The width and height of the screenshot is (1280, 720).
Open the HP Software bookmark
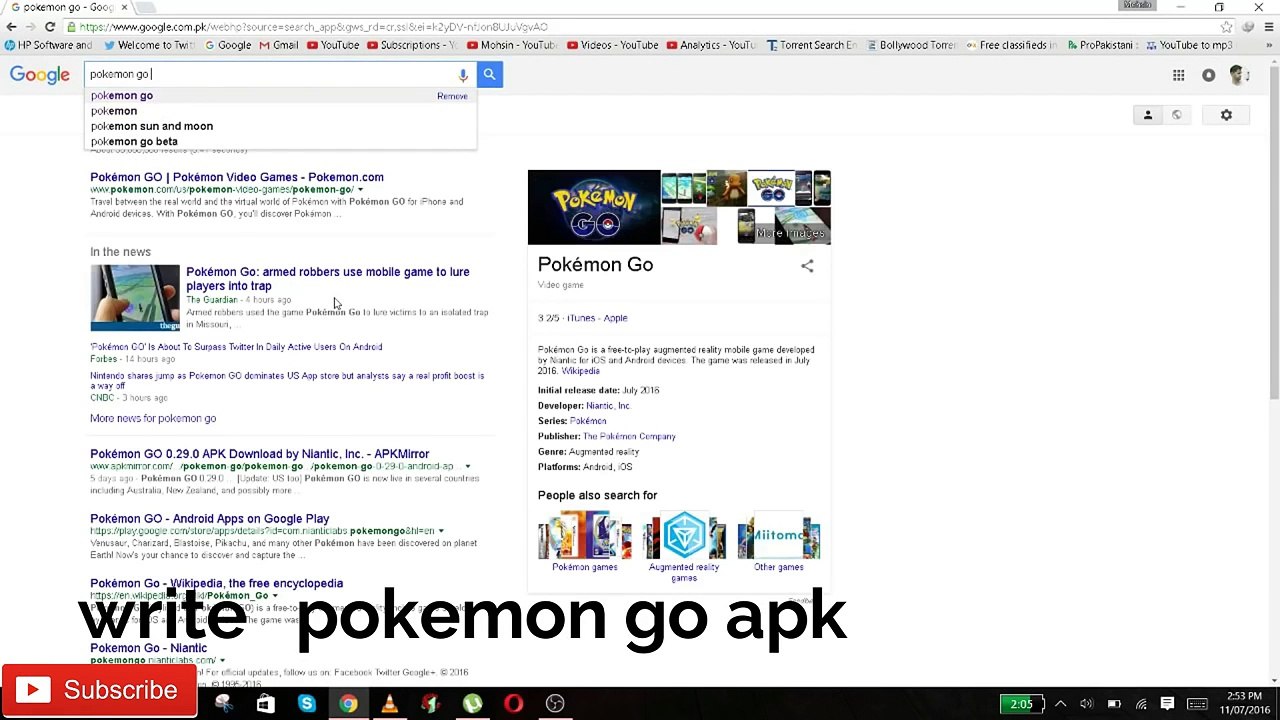coord(49,45)
